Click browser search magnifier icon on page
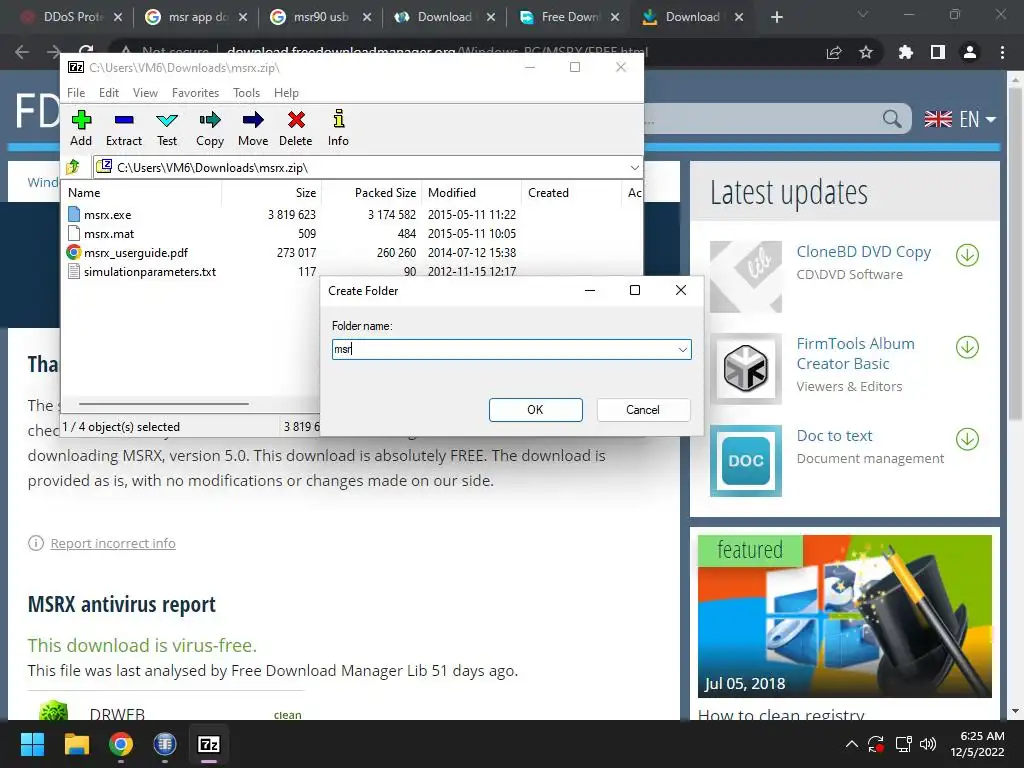The height and width of the screenshot is (768, 1024). [891, 119]
